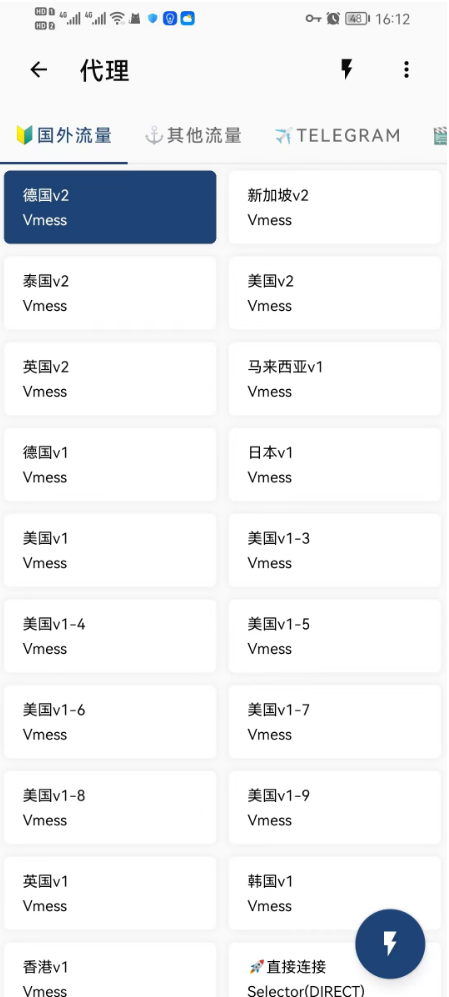Select the 马来西亚v1 proxy
Viewport: 449px width, 997px height.
pos(335,379)
